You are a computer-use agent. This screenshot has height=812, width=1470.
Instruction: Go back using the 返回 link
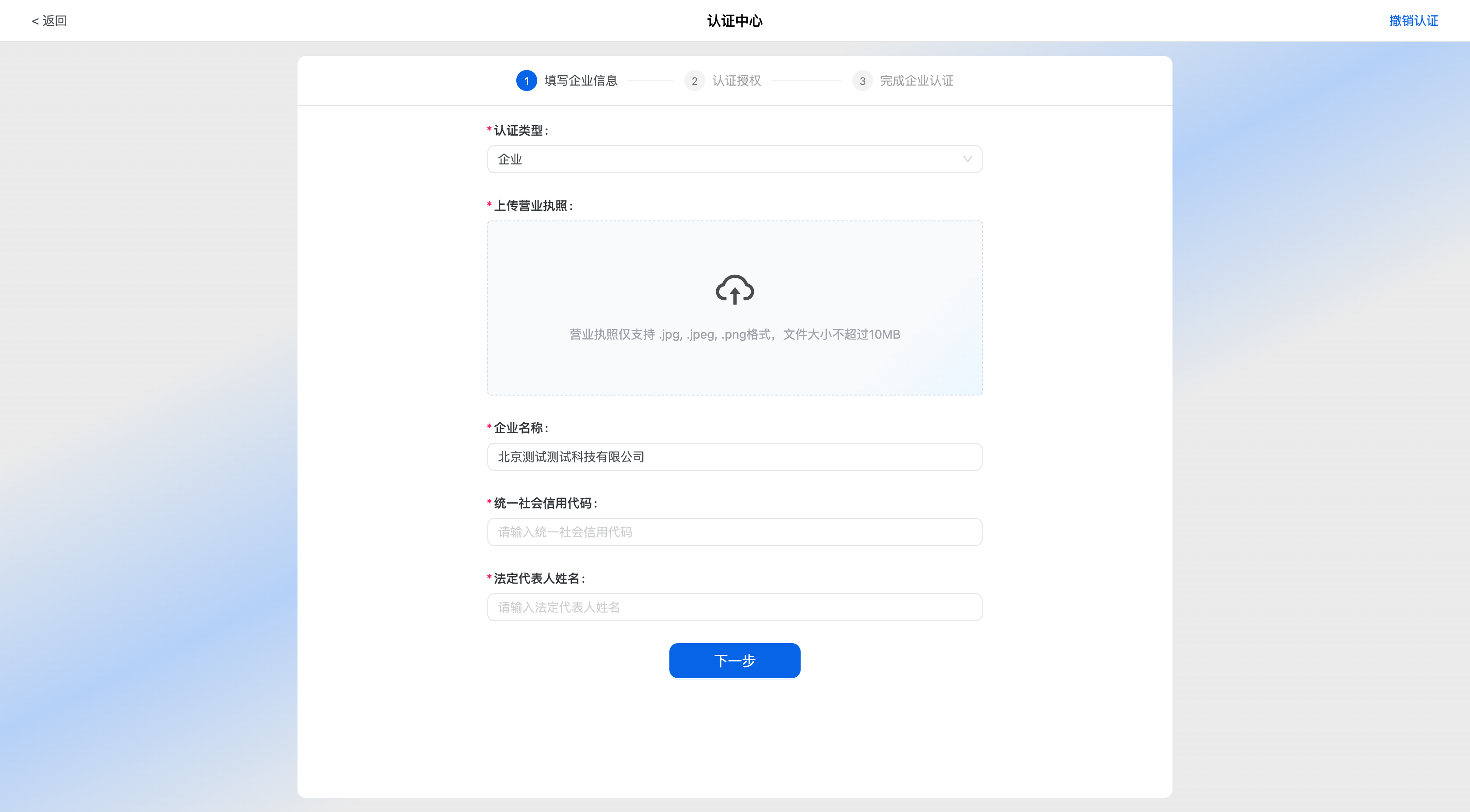[49, 21]
